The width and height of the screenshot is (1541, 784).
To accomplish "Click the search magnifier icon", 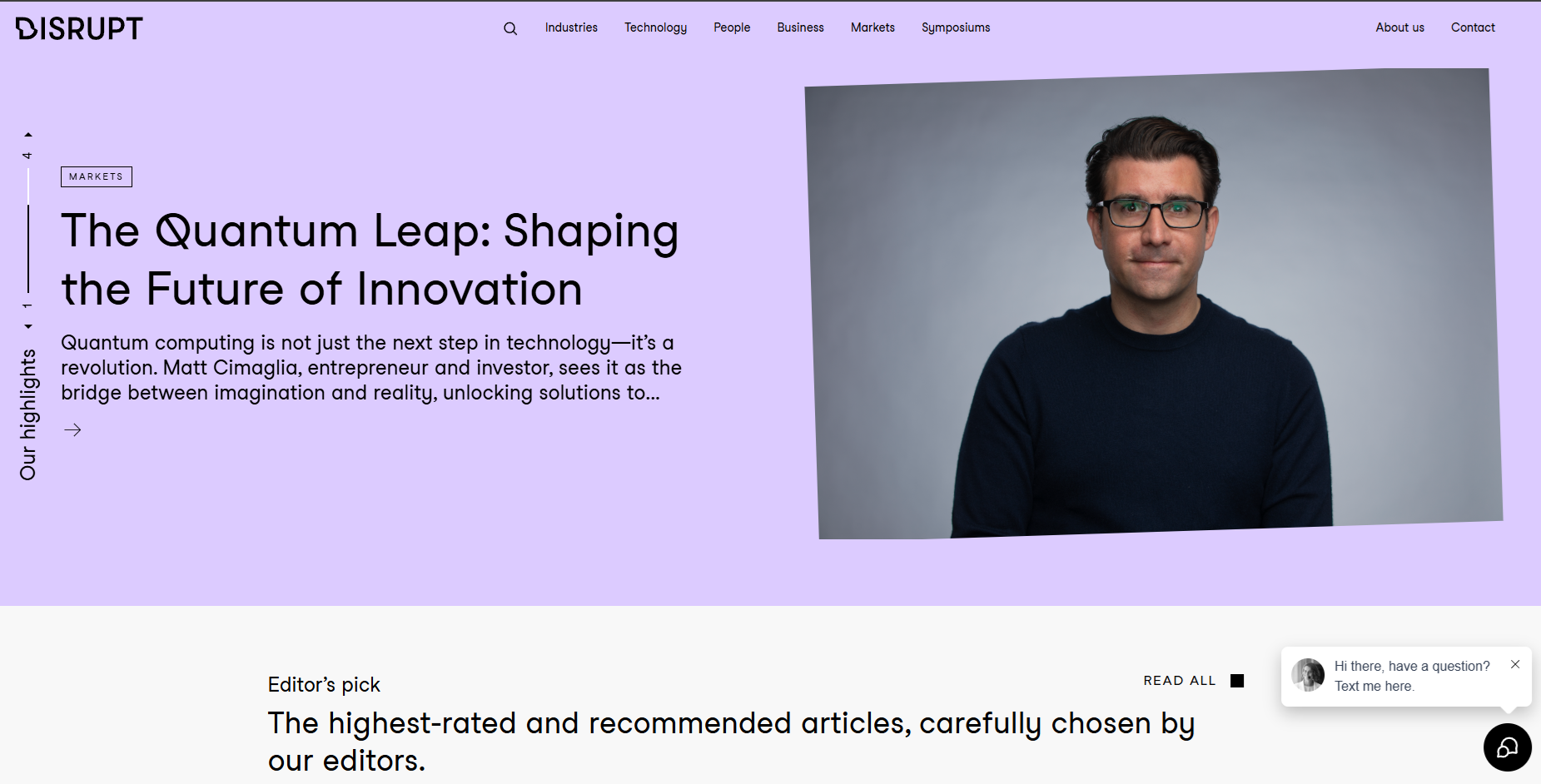I will point(510,28).
